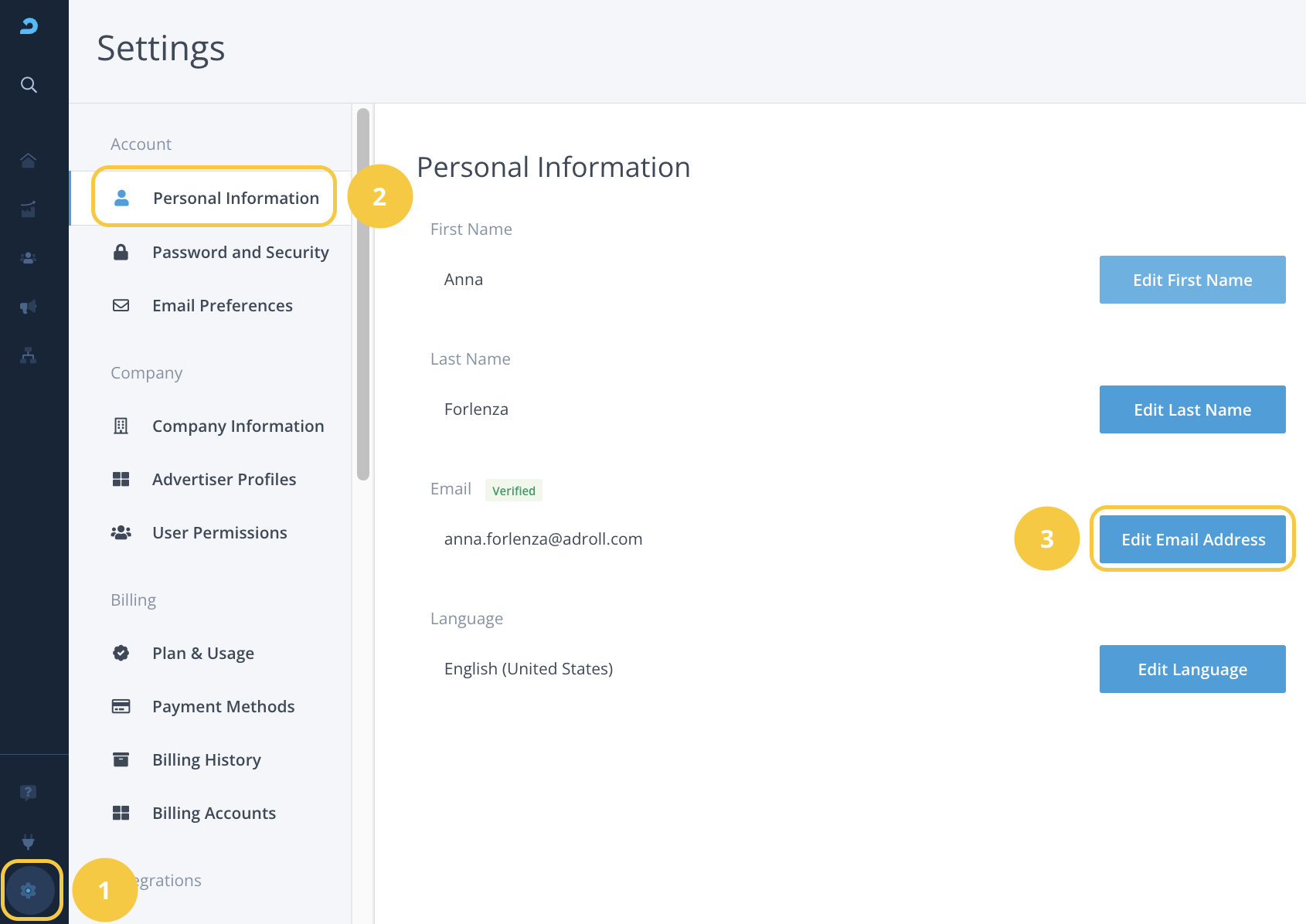The image size is (1306, 924).
Task: Open the audiences people icon in sidebar
Action: pyautogui.click(x=29, y=258)
